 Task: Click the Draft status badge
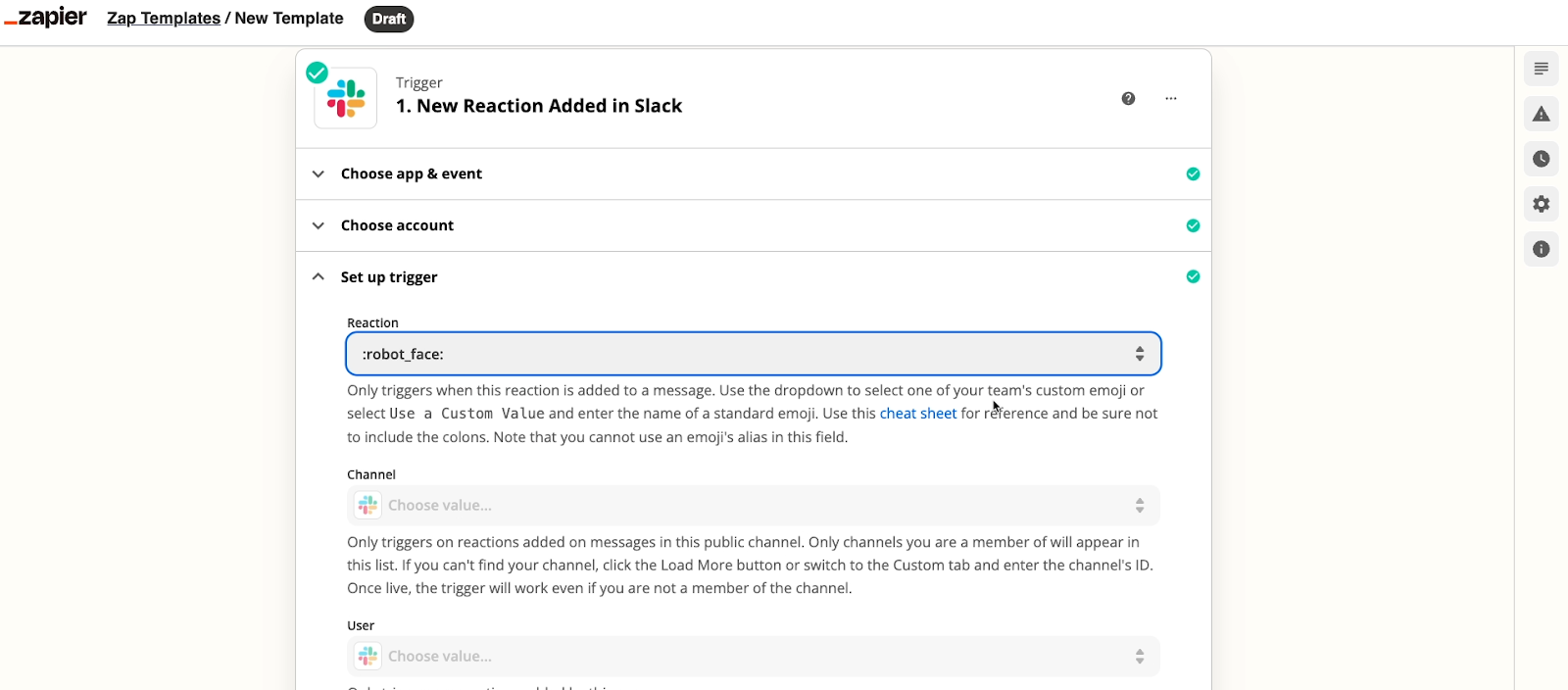(389, 19)
